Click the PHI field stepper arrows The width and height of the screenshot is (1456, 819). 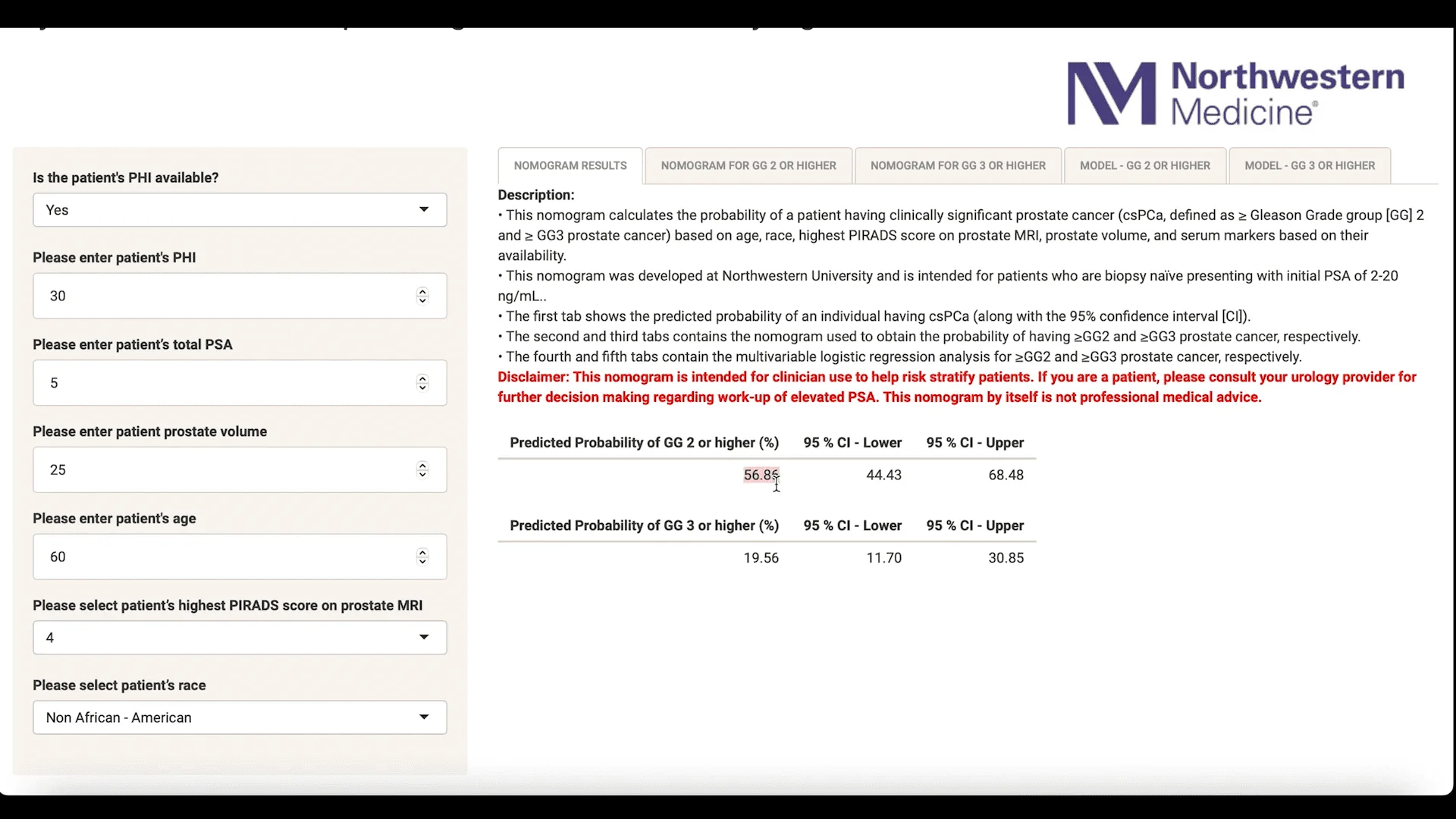tap(422, 296)
